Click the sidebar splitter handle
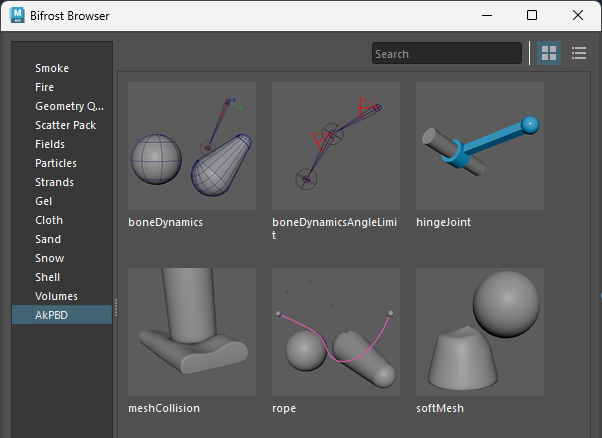 click(x=115, y=307)
